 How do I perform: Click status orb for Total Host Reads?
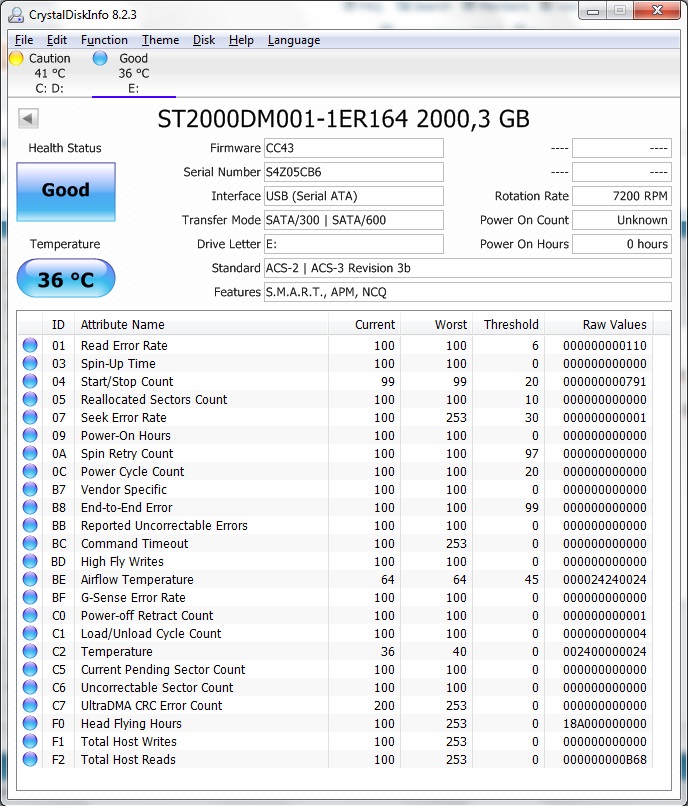click(x=30, y=759)
